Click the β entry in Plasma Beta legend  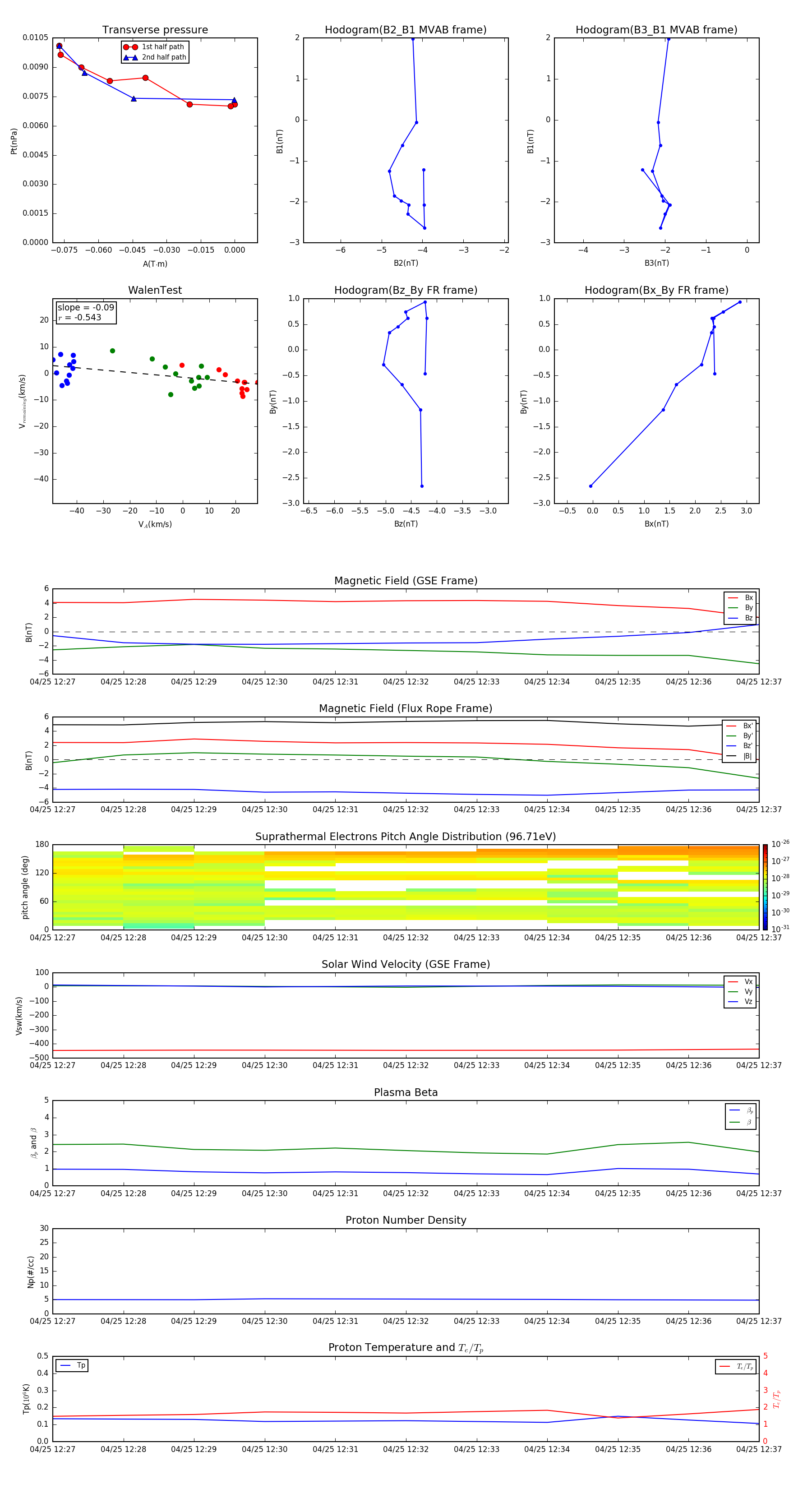(741, 1123)
